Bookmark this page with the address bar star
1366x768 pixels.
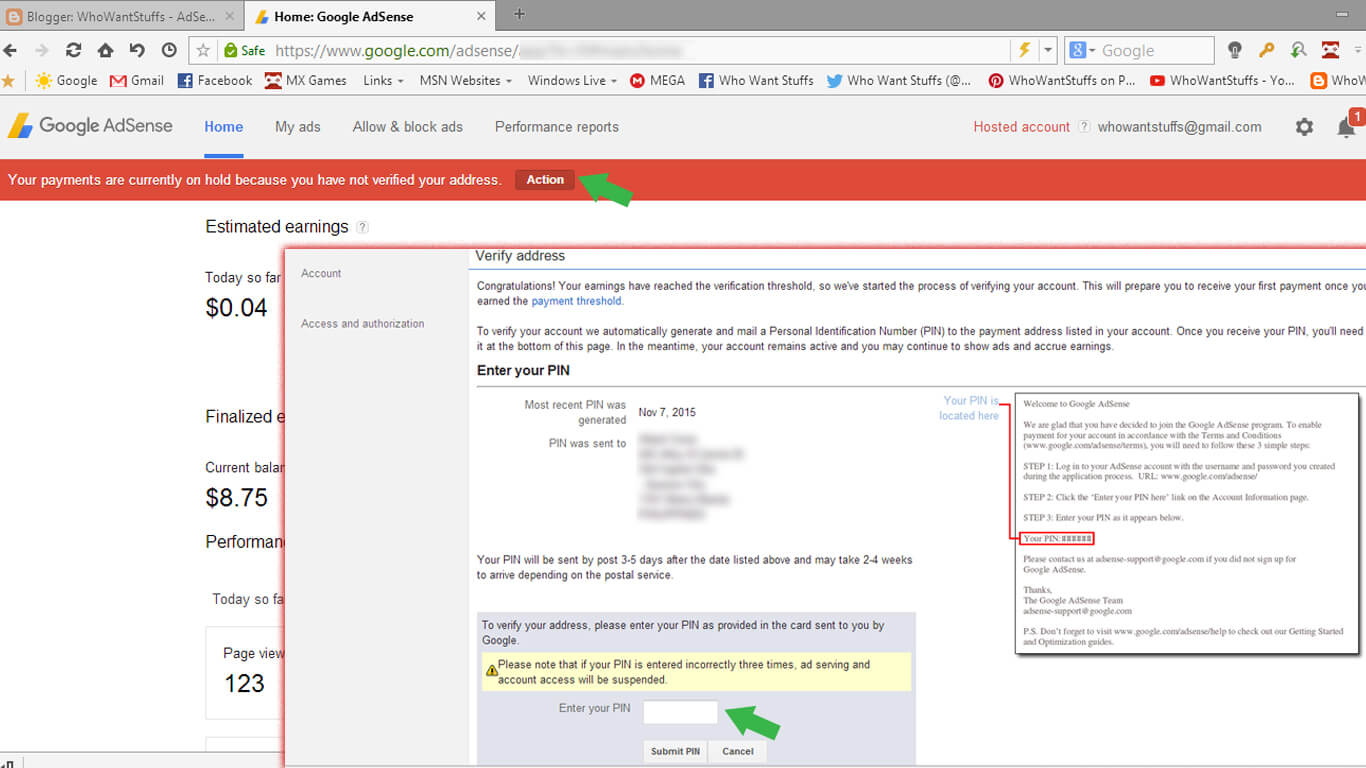click(203, 50)
